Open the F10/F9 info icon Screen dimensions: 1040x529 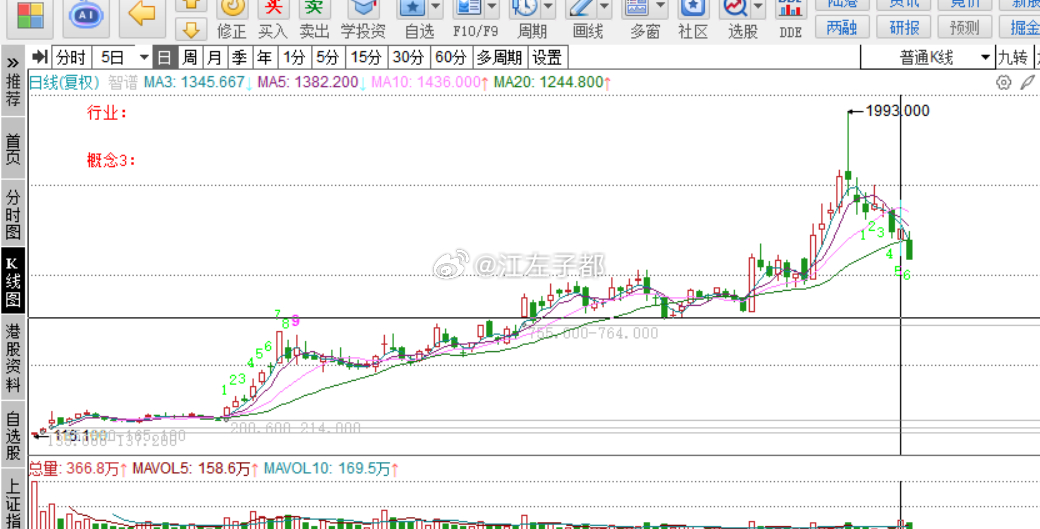point(468,8)
